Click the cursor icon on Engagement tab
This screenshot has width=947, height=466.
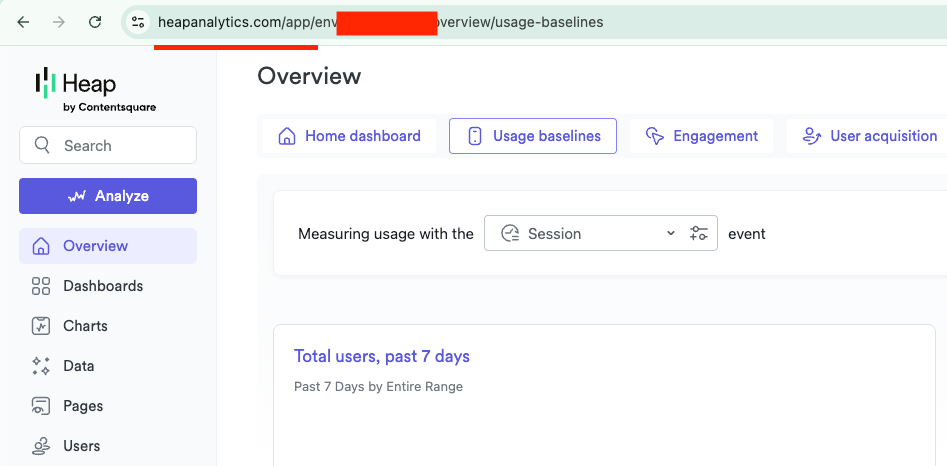pyautogui.click(x=655, y=136)
